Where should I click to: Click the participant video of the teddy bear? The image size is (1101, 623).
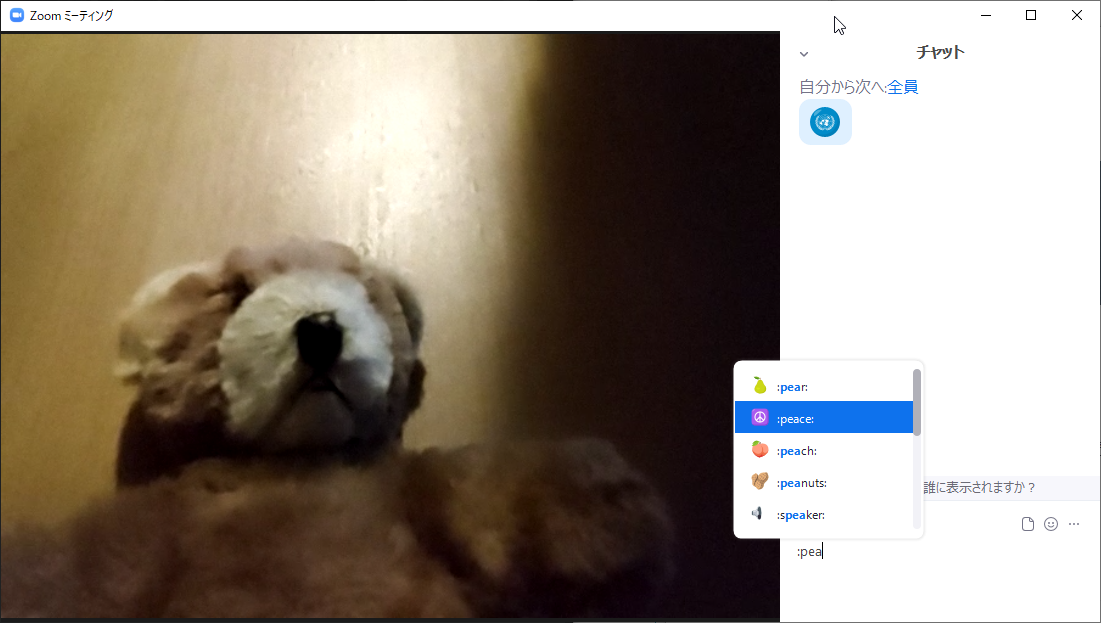point(390,326)
